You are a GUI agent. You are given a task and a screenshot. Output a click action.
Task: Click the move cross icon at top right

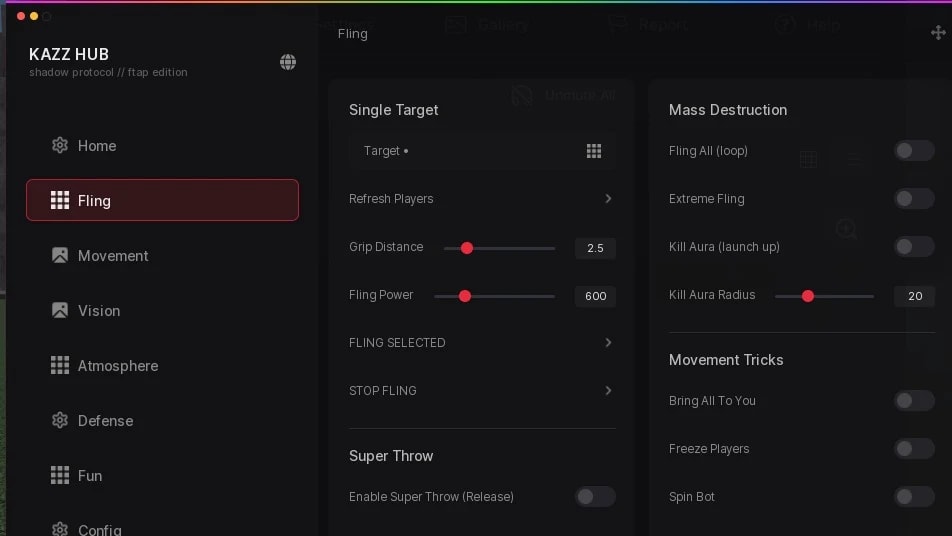(938, 33)
